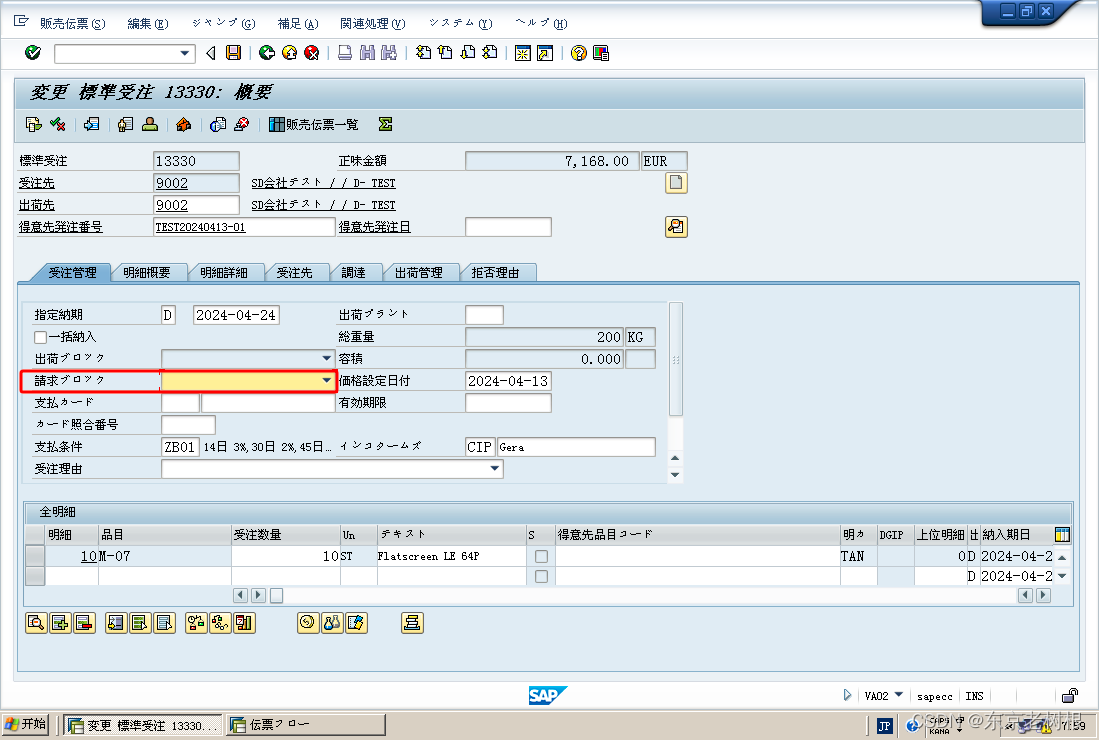Click the red Cancel icon
1099x740 pixels.
(312, 53)
